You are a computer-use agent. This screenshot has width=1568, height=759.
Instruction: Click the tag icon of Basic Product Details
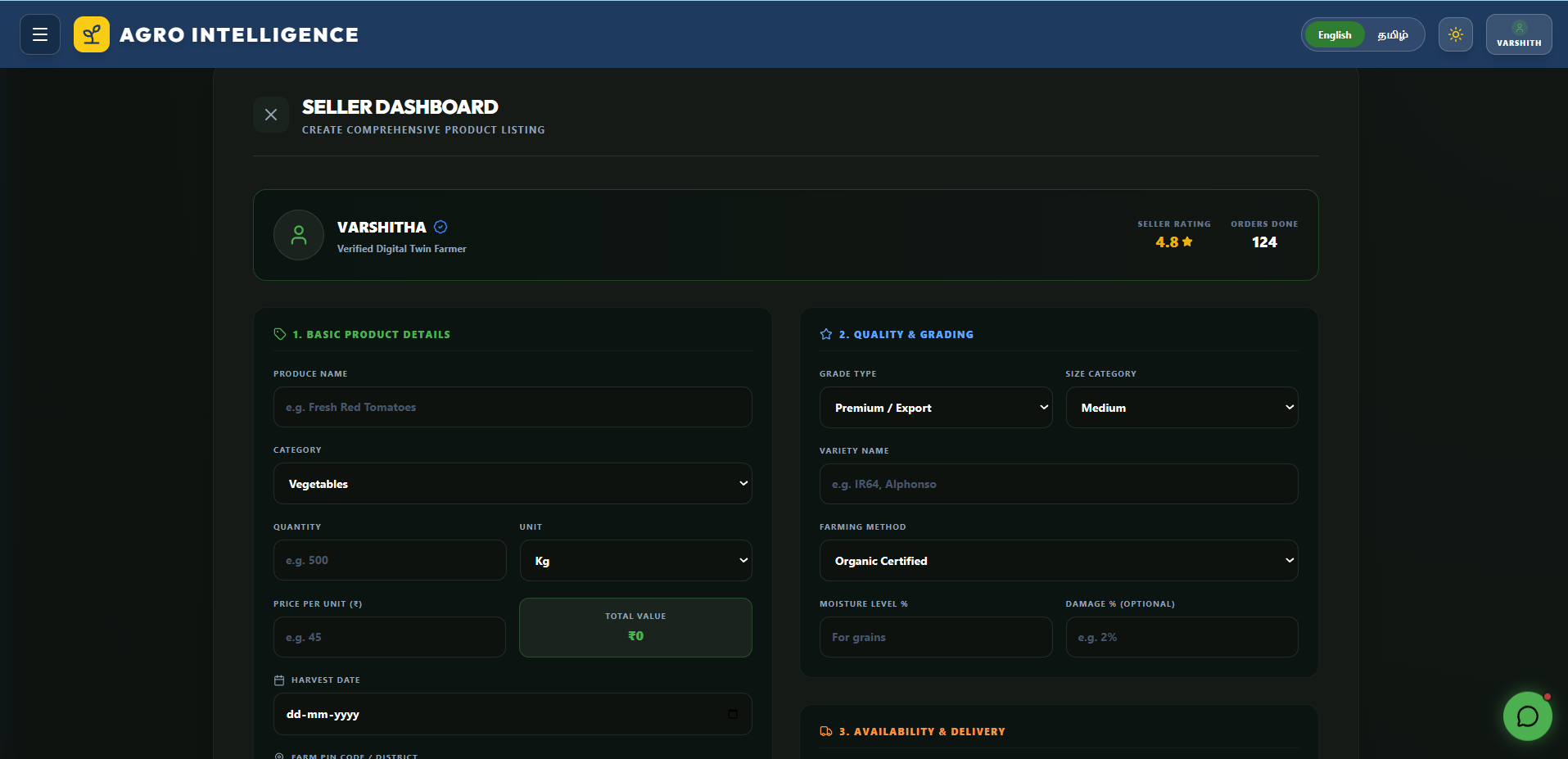[280, 334]
